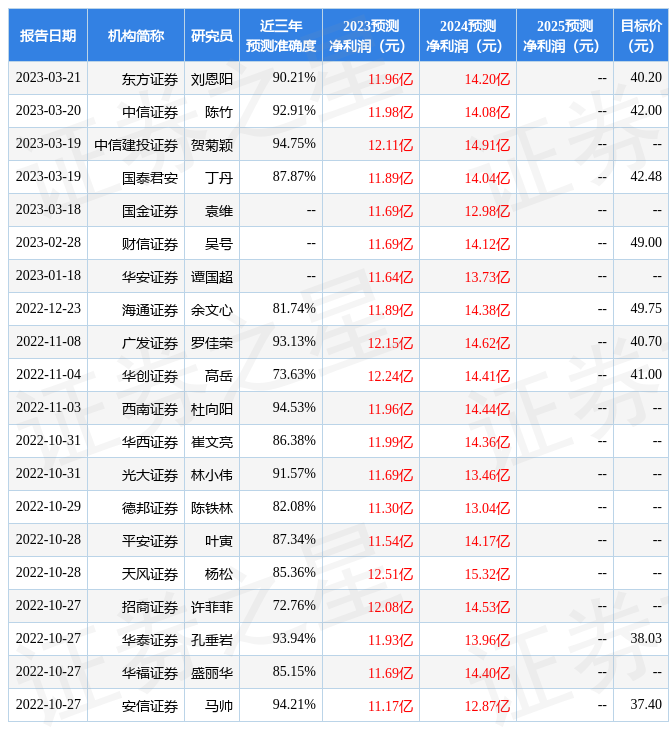Click analyst name 贺菊颖
Image resolution: width=669 pixels, height=730 pixels.
212,145
